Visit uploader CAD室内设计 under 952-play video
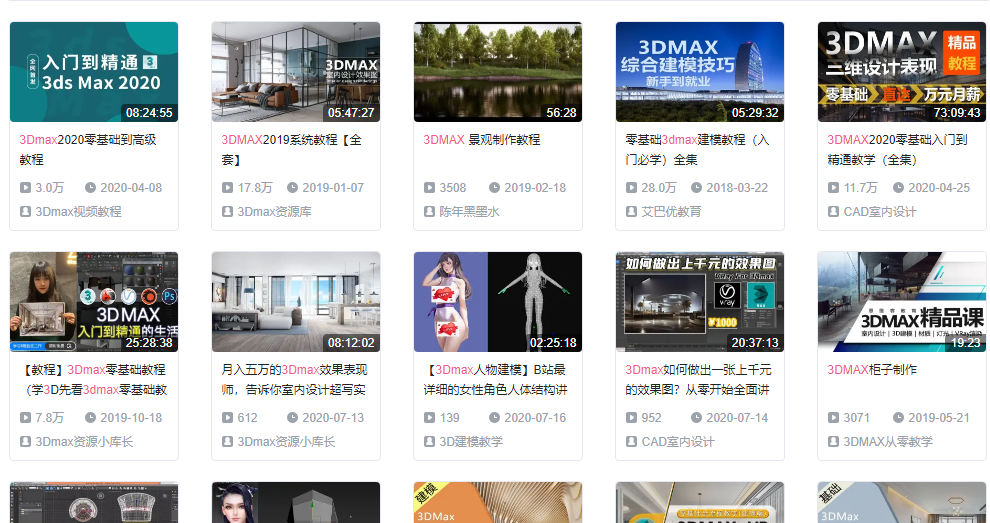Screen dimensions: 990x523 678,442
